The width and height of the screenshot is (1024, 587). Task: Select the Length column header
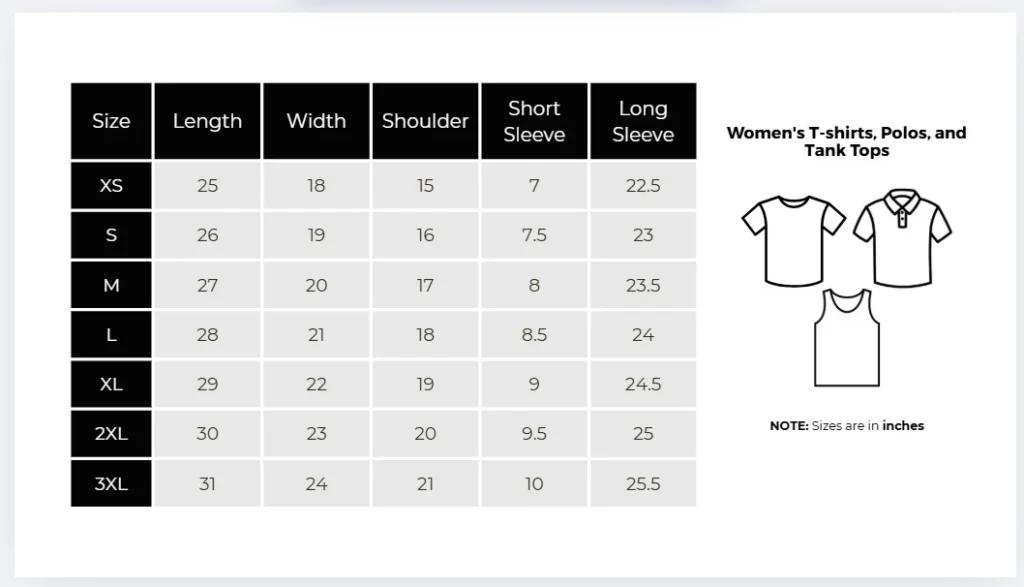[x=207, y=121]
